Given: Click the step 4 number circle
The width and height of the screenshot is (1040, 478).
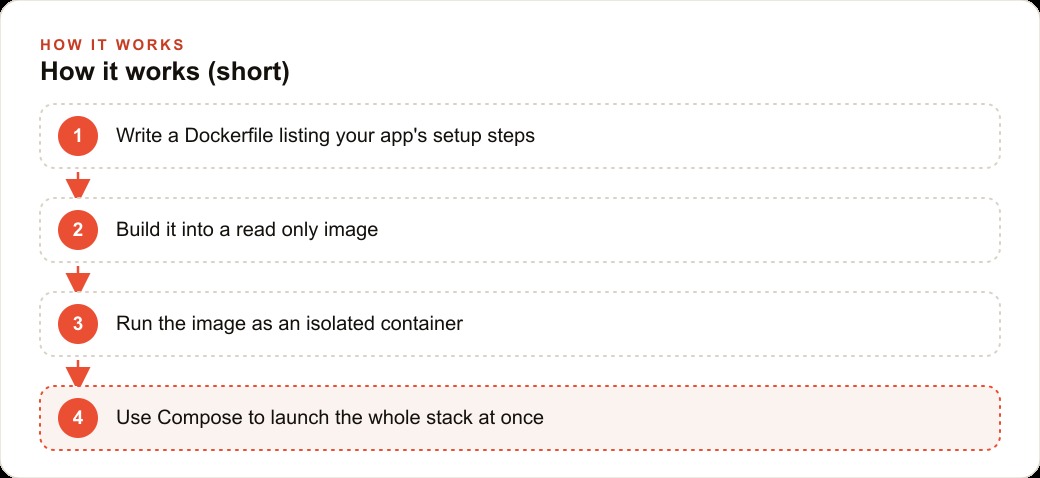Looking at the screenshot, I should point(78,418).
